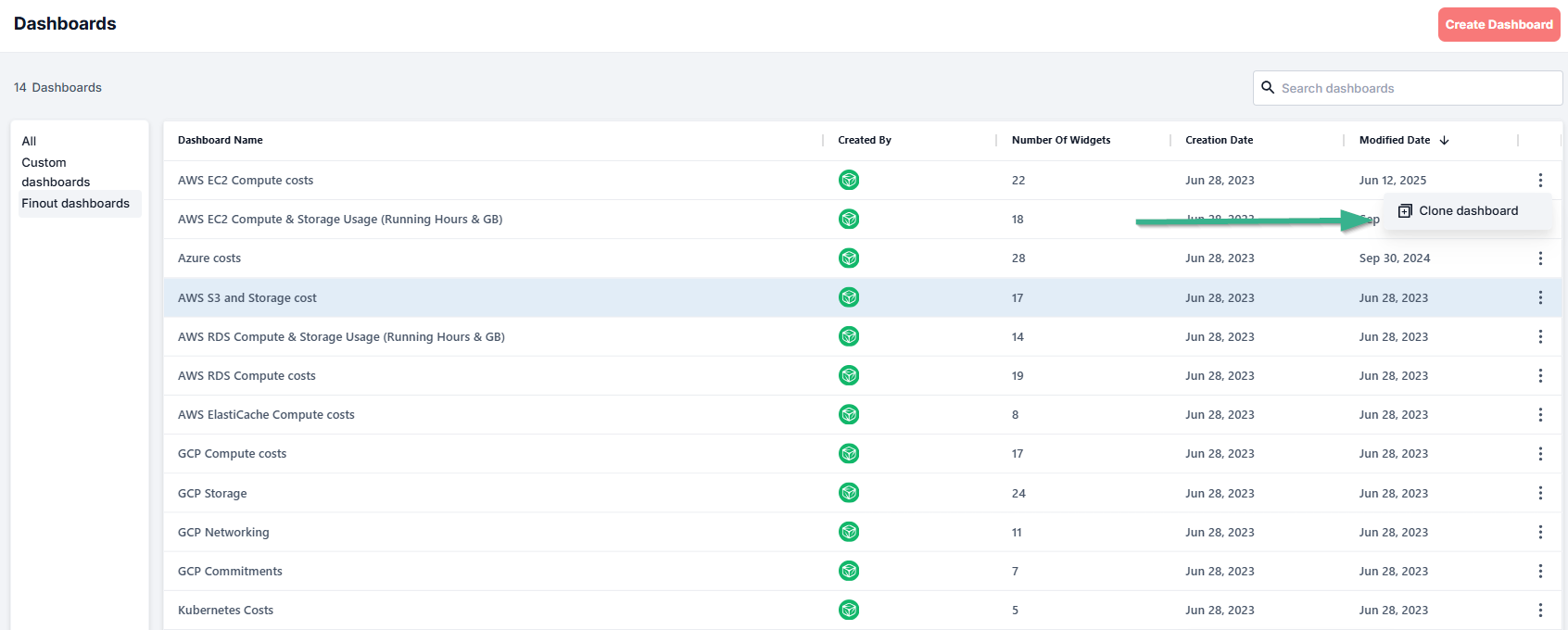The image size is (1568, 630).
Task: Click the Finout icon in AWS EC2 Compute costs row
Action: (x=848, y=180)
